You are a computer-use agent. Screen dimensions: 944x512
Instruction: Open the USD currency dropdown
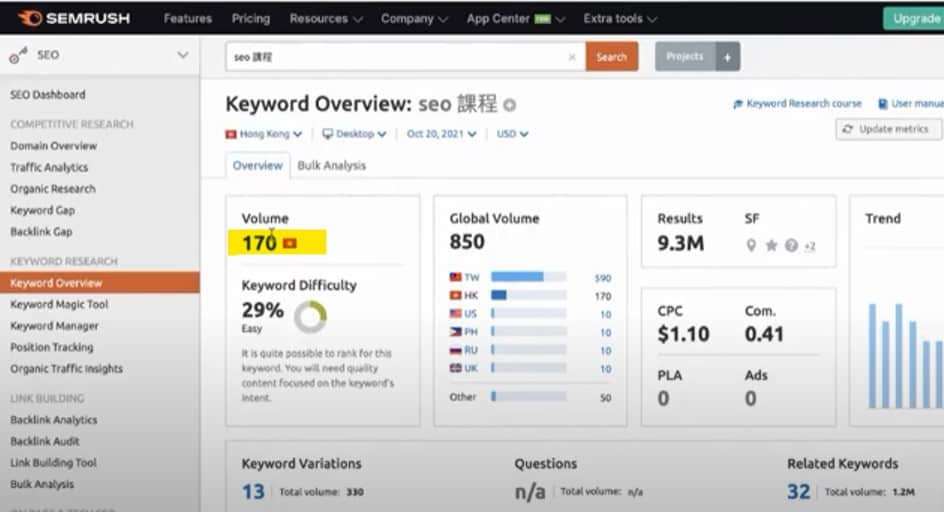(512, 134)
